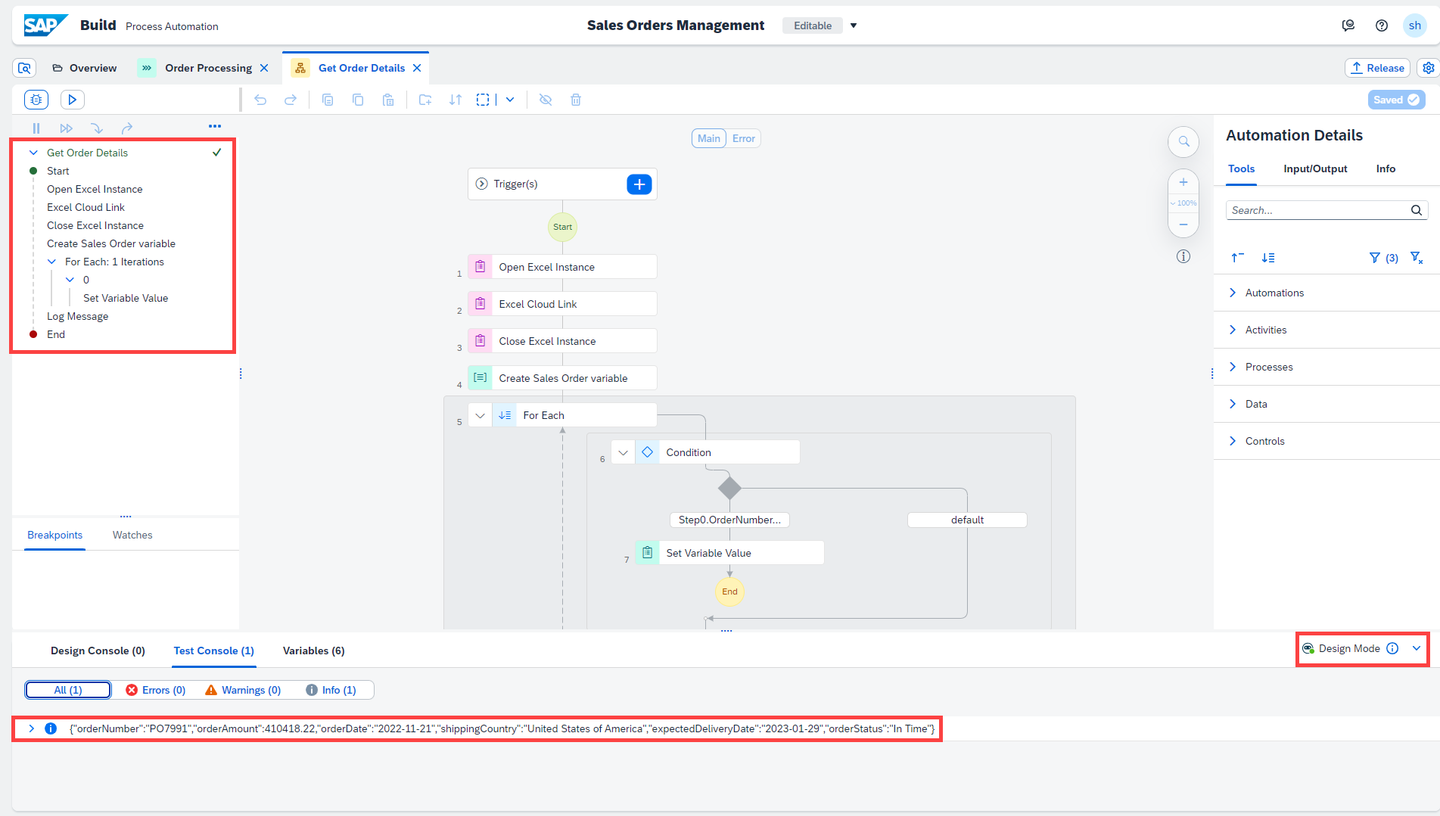Switch canvas to Main view

coord(709,138)
